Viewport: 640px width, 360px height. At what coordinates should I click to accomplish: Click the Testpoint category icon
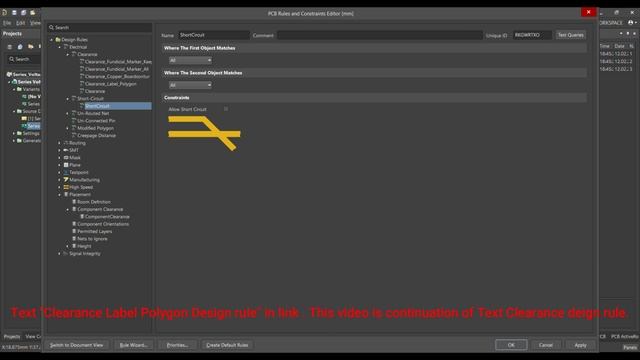[x=66, y=172]
